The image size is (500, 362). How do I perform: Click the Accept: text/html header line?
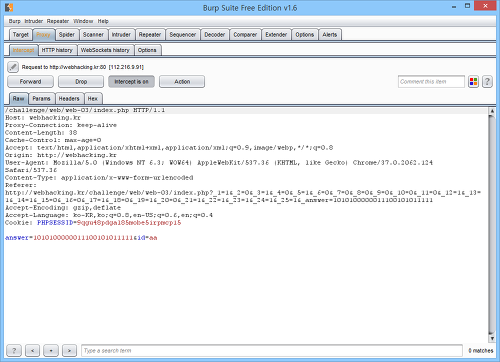click(x=169, y=148)
